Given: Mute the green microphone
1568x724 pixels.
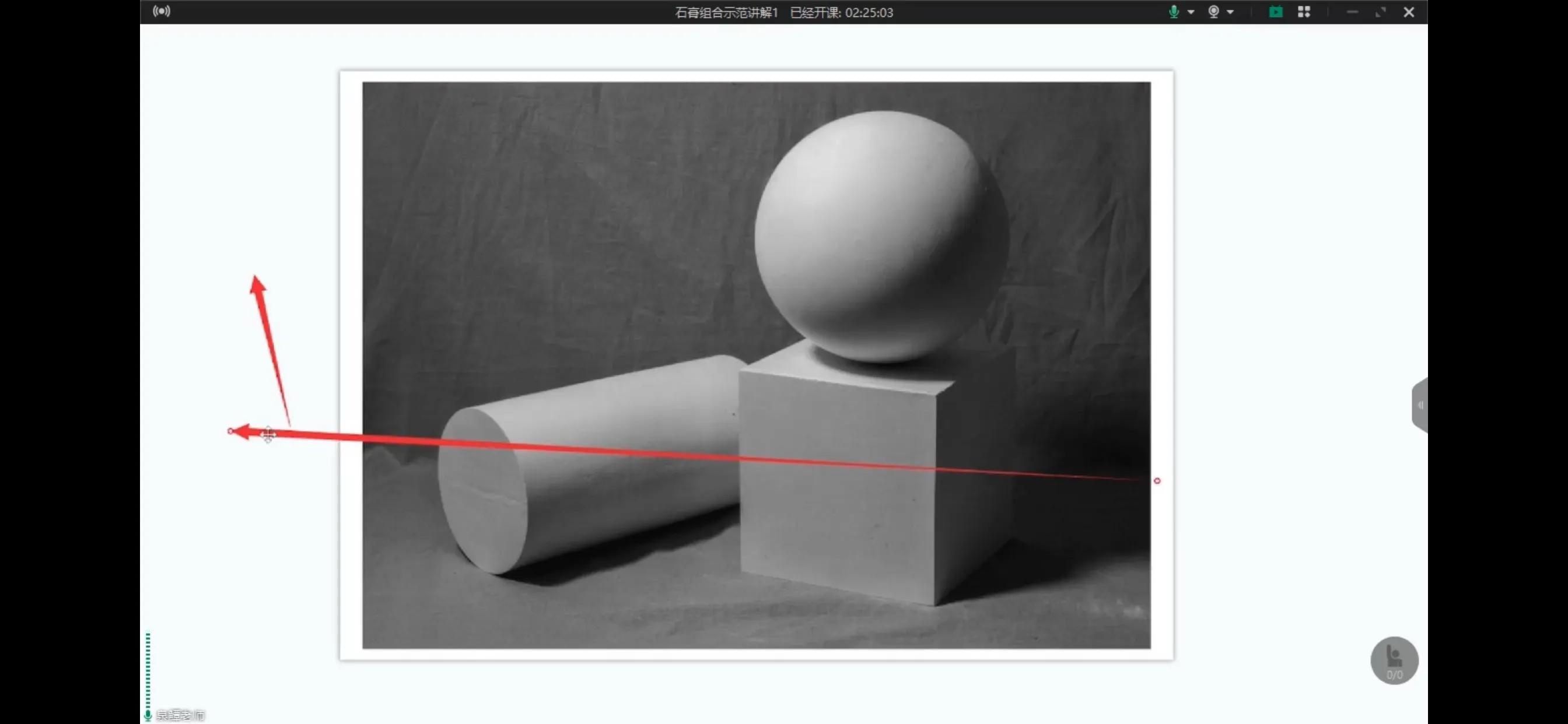Looking at the screenshot, I should (1174, 12).
